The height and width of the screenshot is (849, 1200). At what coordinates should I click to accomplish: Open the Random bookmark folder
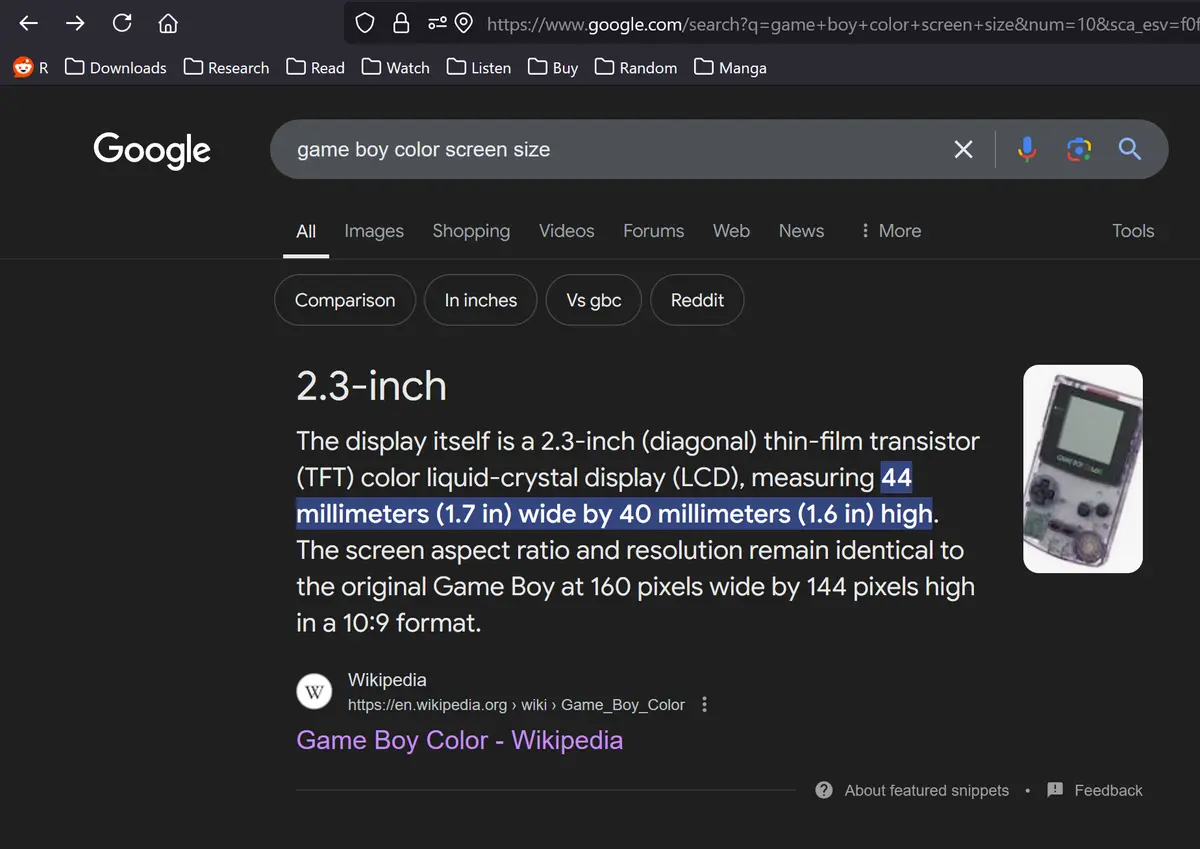[x=636, y=68]
